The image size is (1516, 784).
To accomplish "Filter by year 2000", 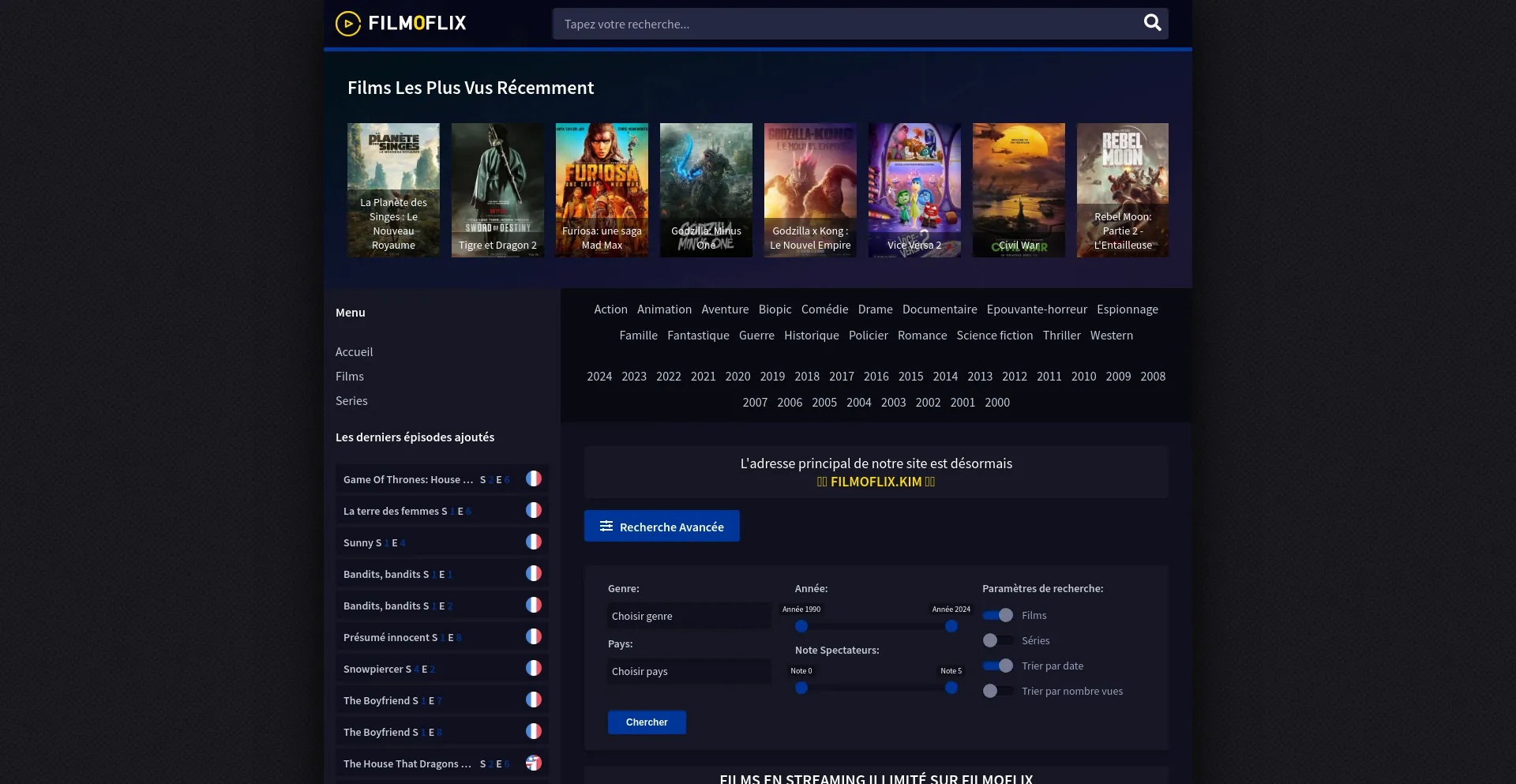I will pos(997,402).
